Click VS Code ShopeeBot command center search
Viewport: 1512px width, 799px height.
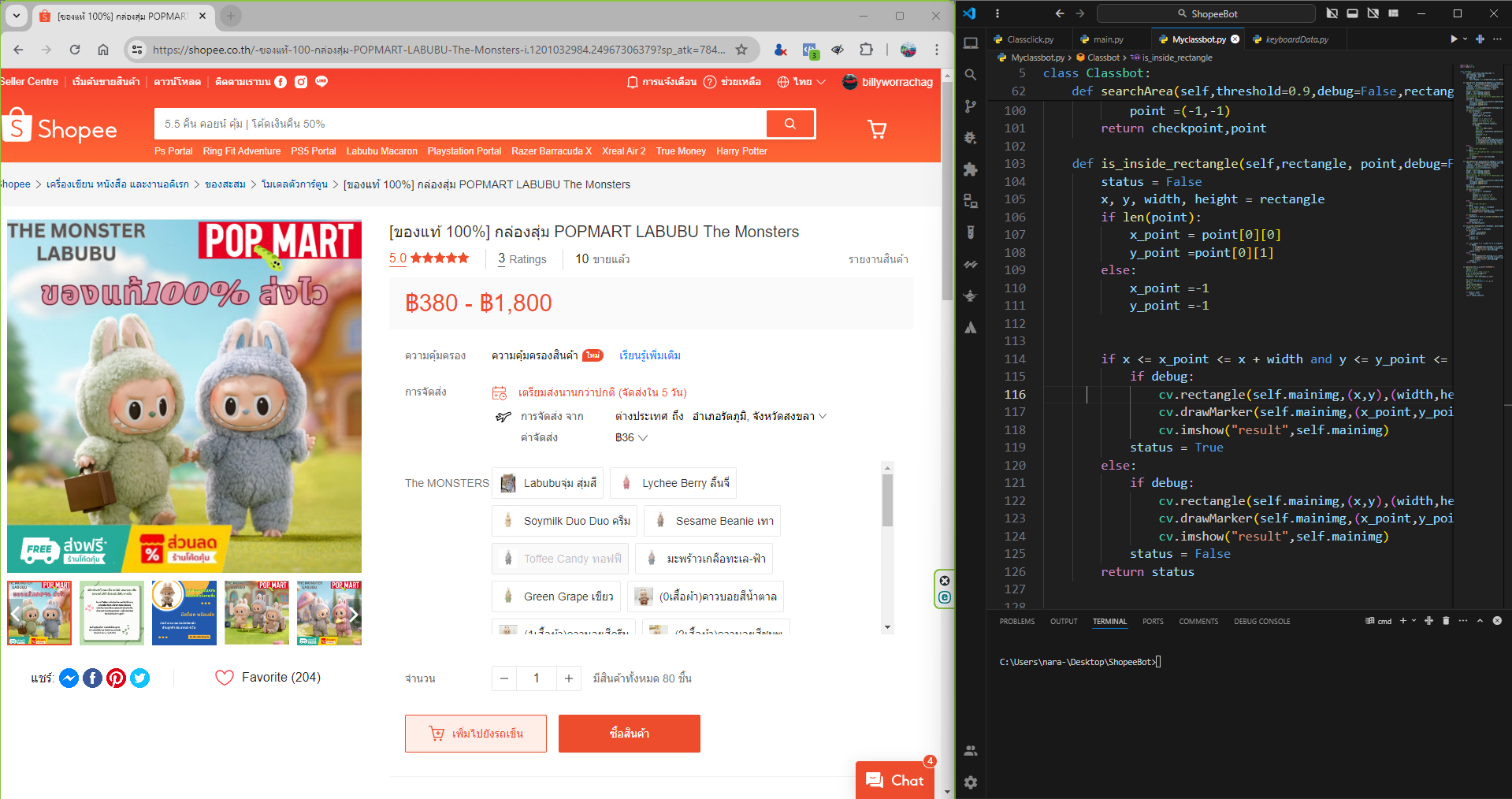point(1206,13)
